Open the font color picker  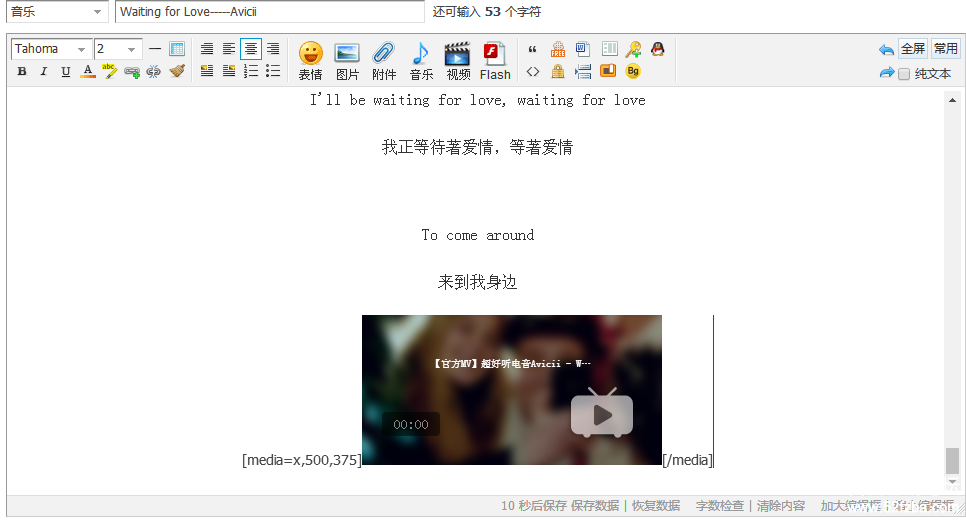(88, 71)
